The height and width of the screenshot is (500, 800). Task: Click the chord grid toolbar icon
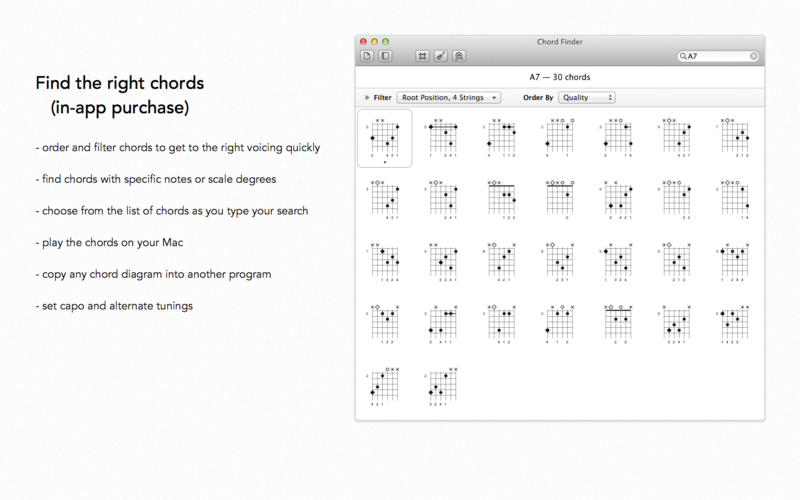pyautogui.click(x=422, y=56)
